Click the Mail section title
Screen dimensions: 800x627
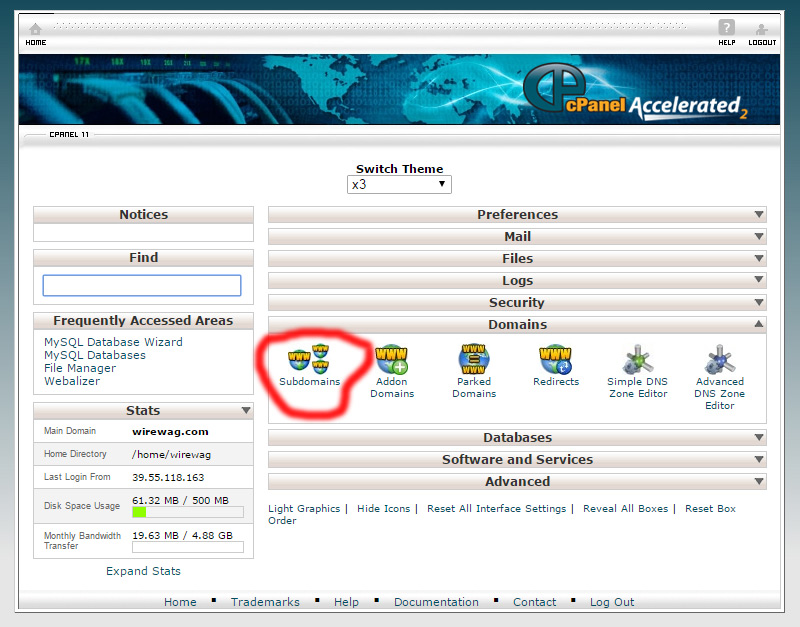coord(517,236)
